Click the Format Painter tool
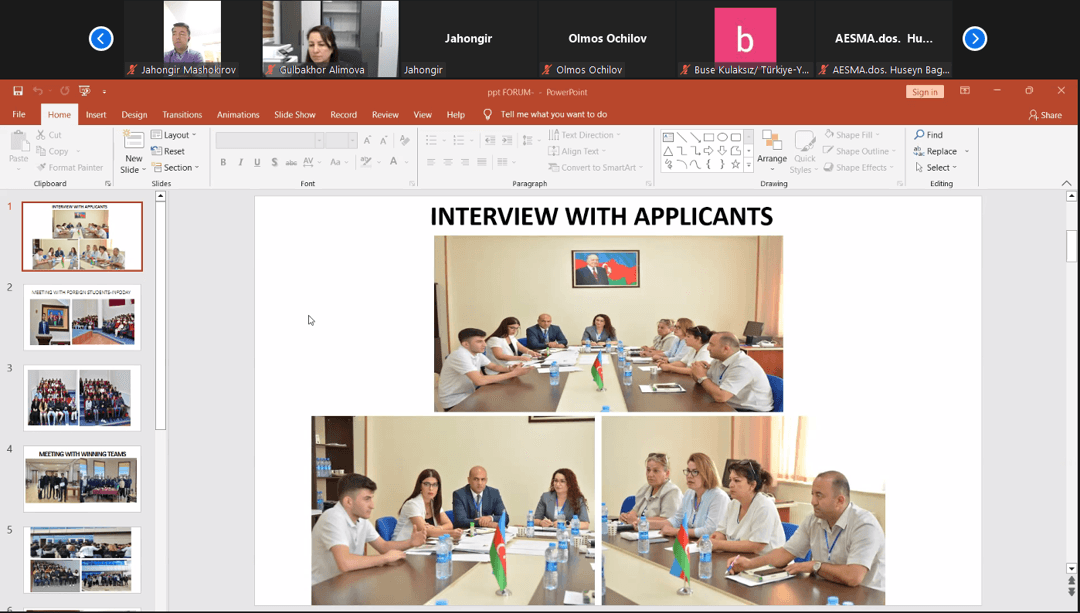The image size is (1080, 613). tap(70, 167)
